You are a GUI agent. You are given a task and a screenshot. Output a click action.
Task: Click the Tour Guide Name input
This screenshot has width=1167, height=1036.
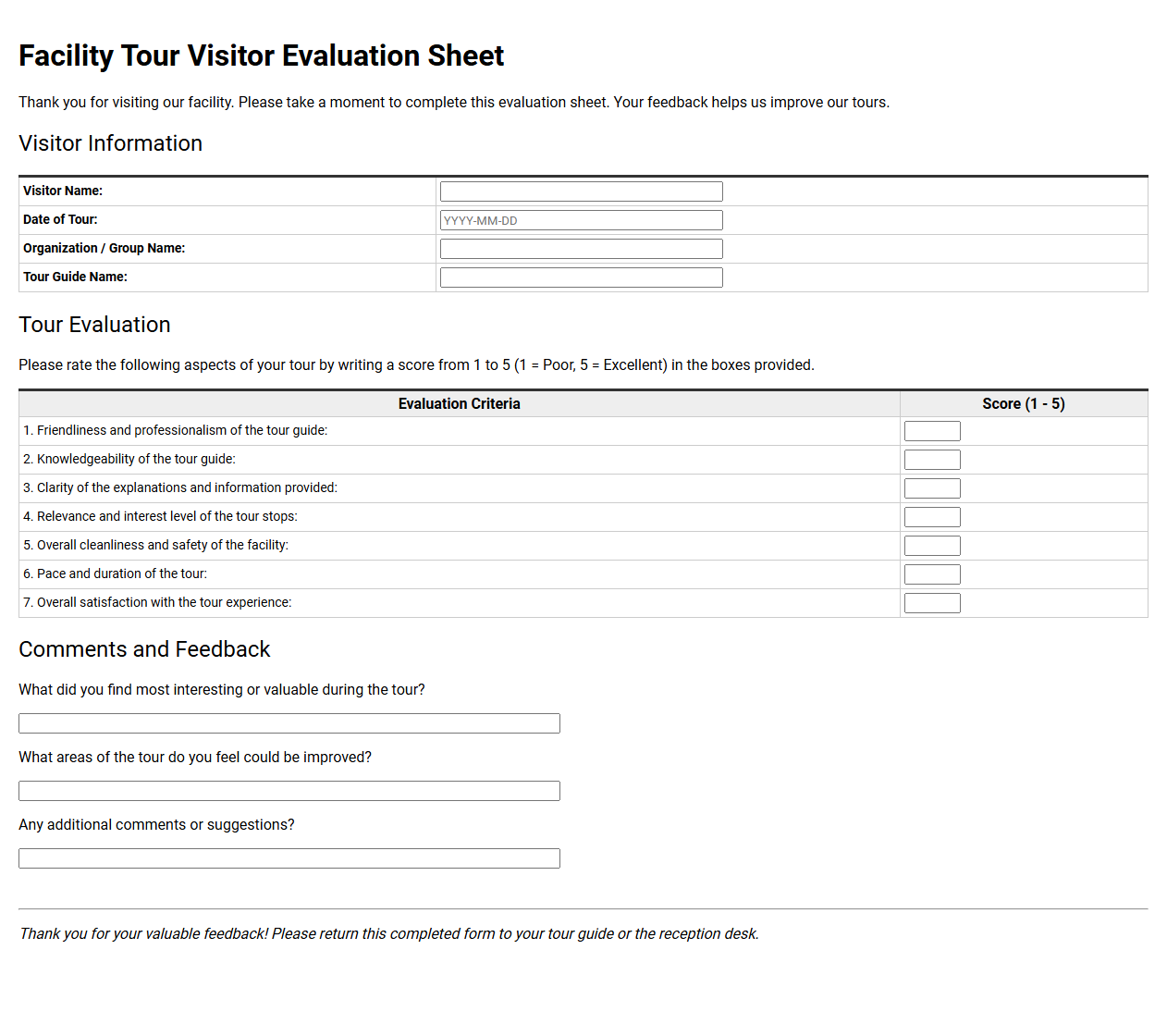(x=581, y=277)
